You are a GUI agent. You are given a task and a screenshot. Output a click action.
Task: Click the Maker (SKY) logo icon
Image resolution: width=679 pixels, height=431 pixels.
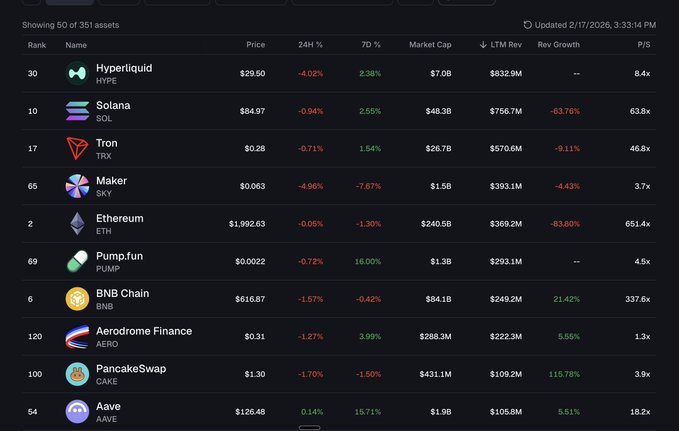coord(77,186)
